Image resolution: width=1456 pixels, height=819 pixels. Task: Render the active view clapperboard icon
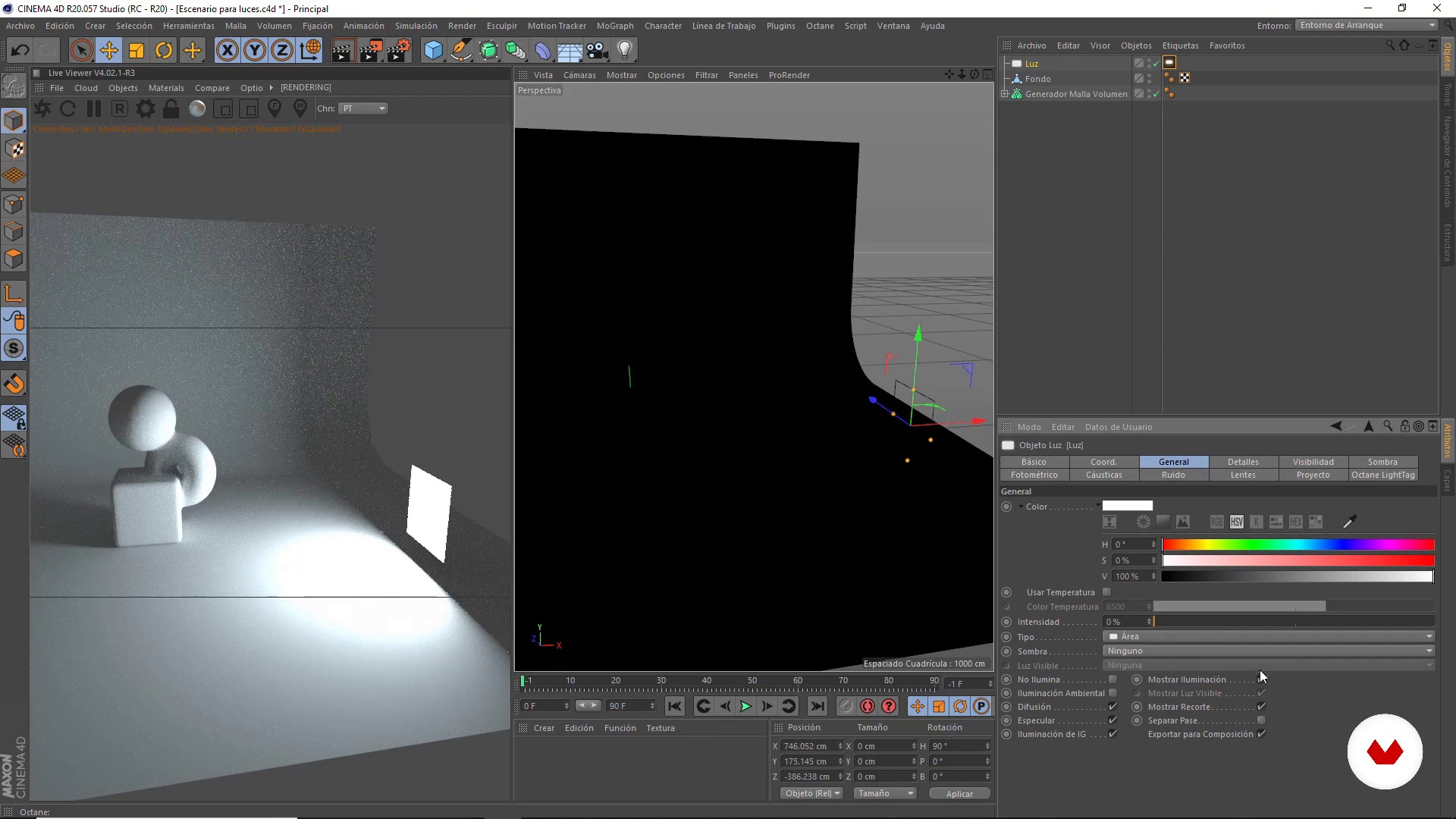(x=343, y=51)
